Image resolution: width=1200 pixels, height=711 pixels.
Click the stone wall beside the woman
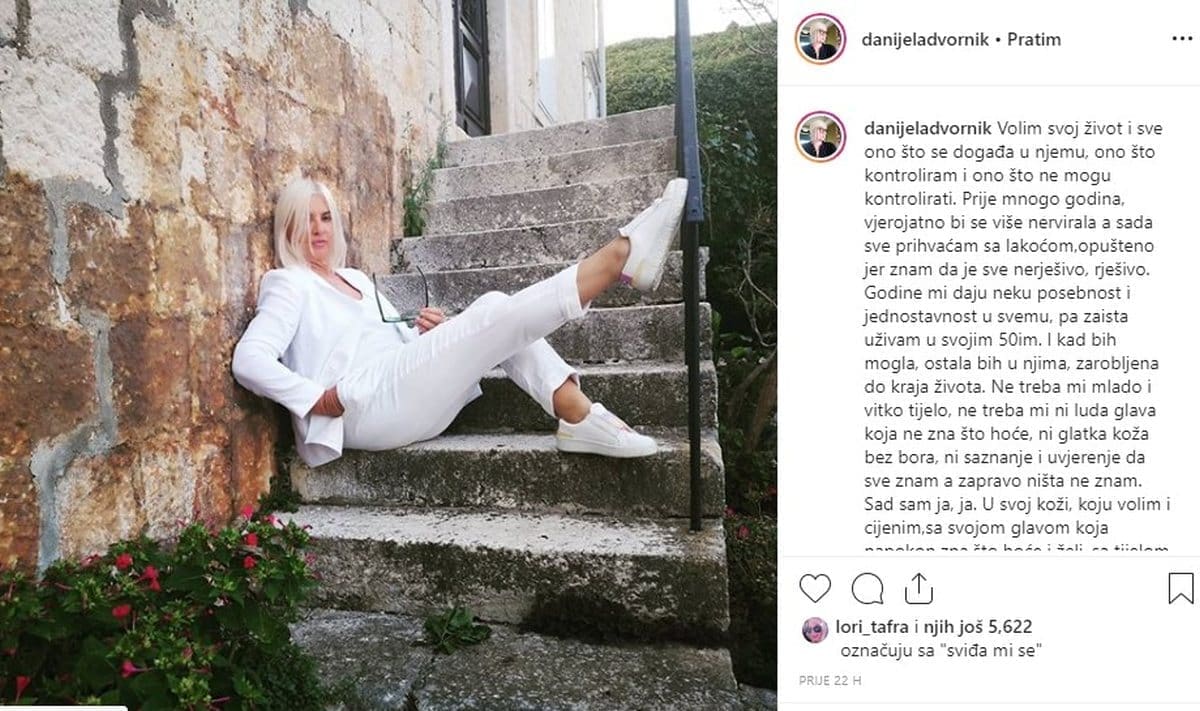[x=120, y=250]
